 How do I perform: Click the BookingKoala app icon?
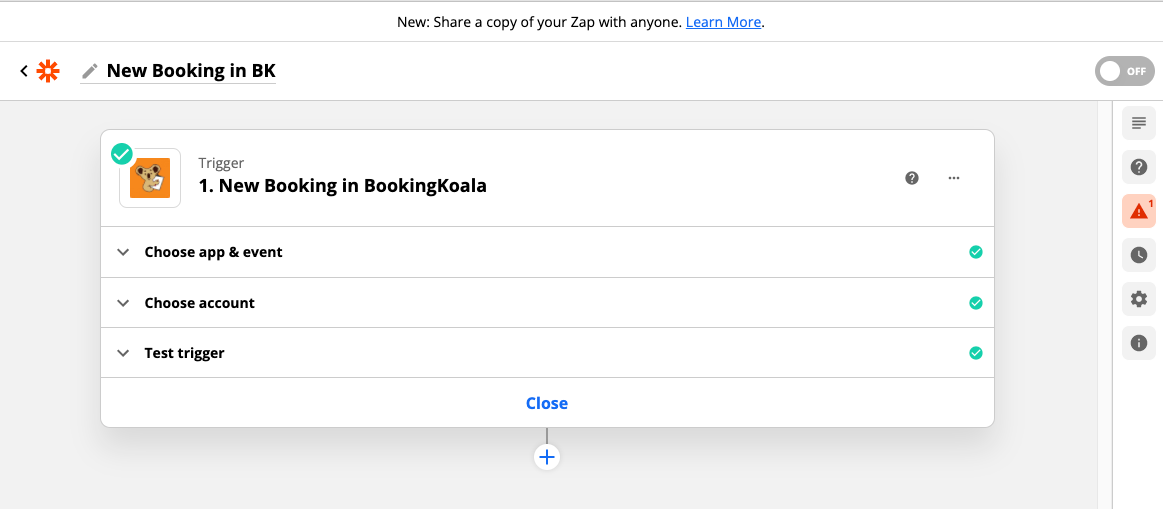(x=150, y=178)
